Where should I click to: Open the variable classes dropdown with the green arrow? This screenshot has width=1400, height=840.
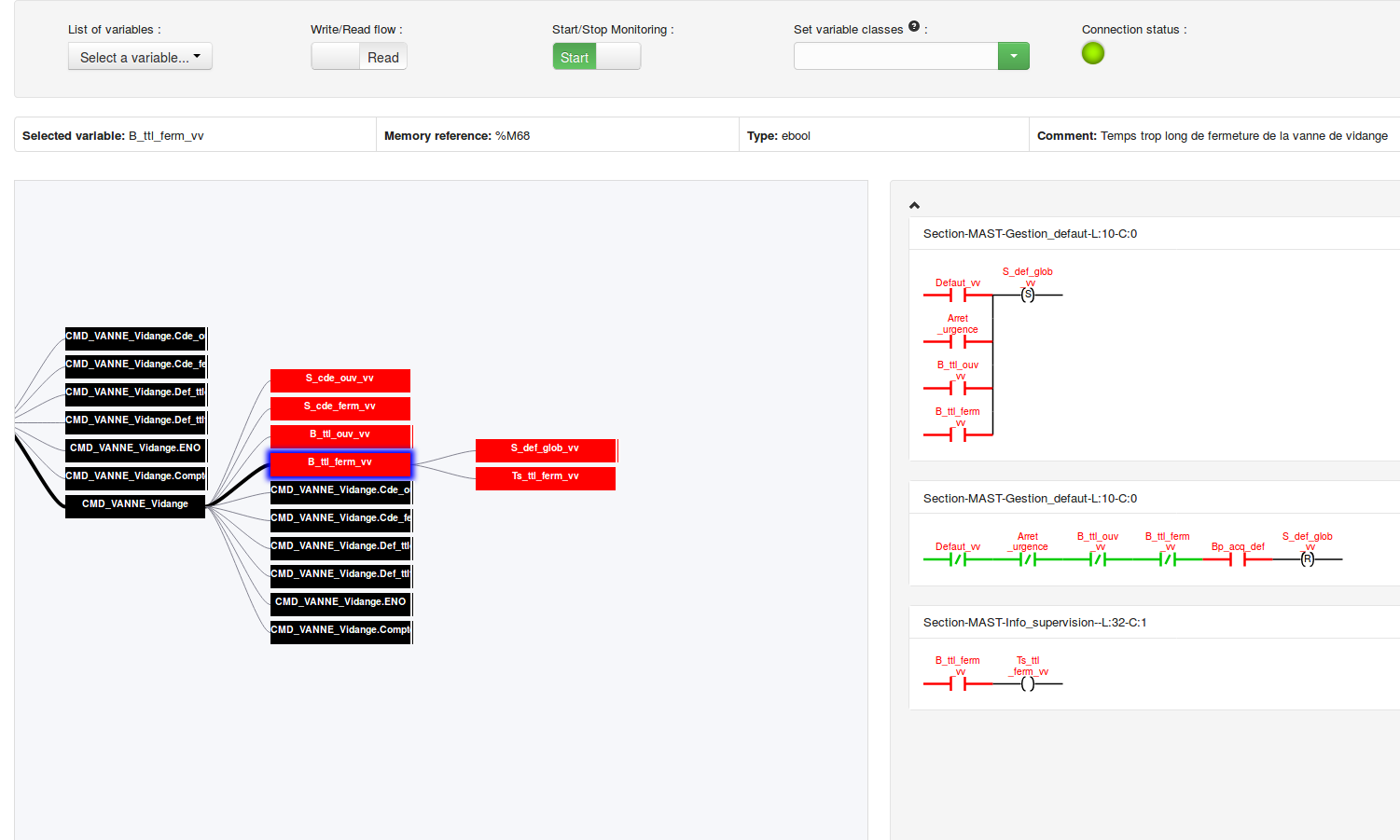1014,56
